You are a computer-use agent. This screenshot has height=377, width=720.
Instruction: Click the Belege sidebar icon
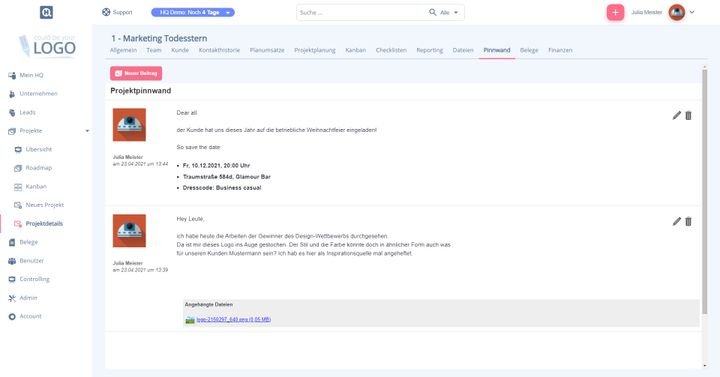click(x=12, y=242)
